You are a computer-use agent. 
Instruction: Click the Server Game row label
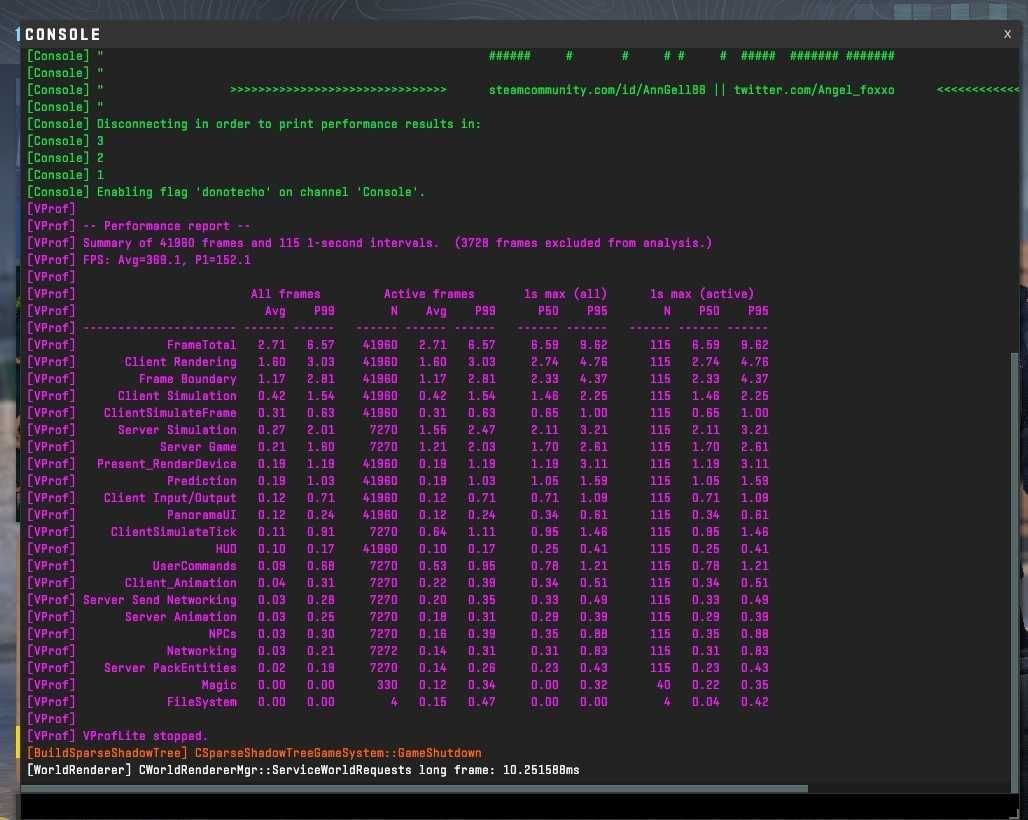pyautogui.click(x=198, y=447)
